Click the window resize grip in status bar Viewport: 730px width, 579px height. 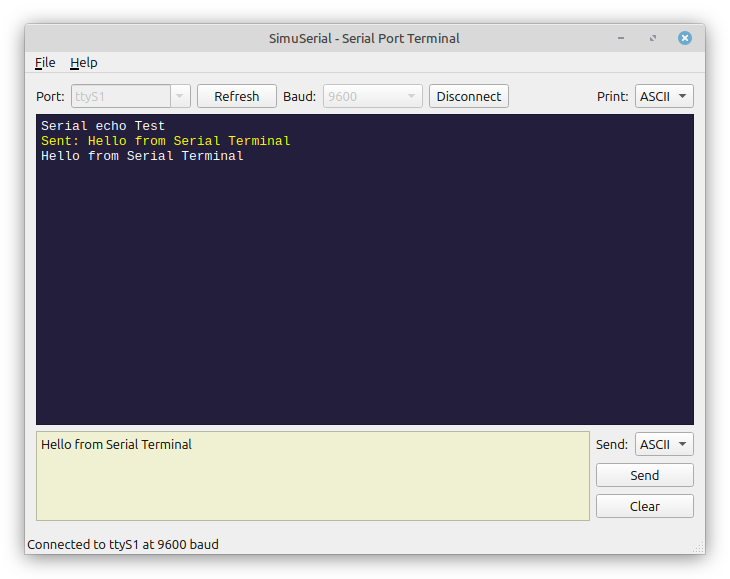[699, 548]
